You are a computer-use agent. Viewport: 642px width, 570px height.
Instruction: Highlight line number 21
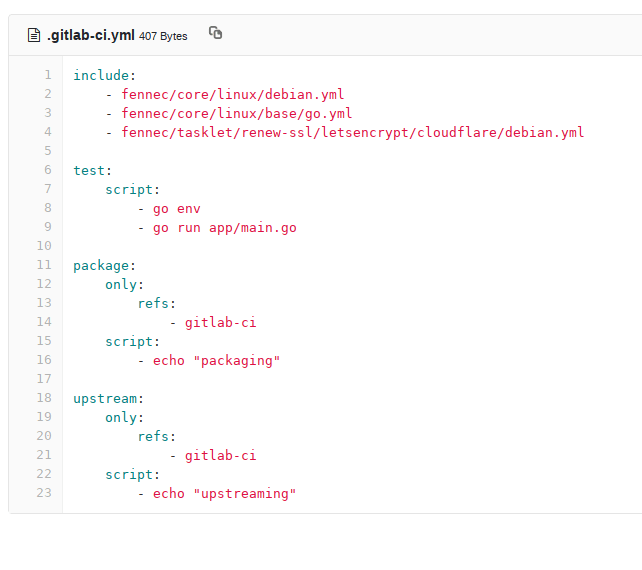[44, 455]
